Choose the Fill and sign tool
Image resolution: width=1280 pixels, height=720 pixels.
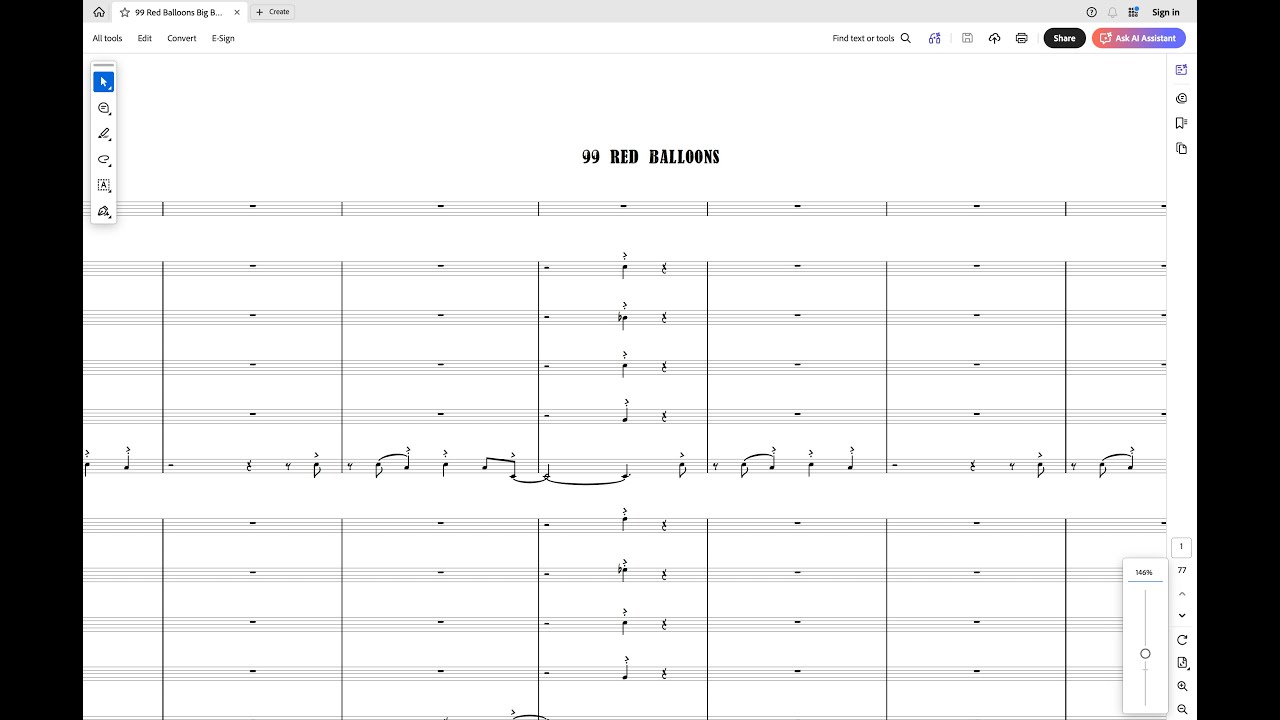(103, 211)
